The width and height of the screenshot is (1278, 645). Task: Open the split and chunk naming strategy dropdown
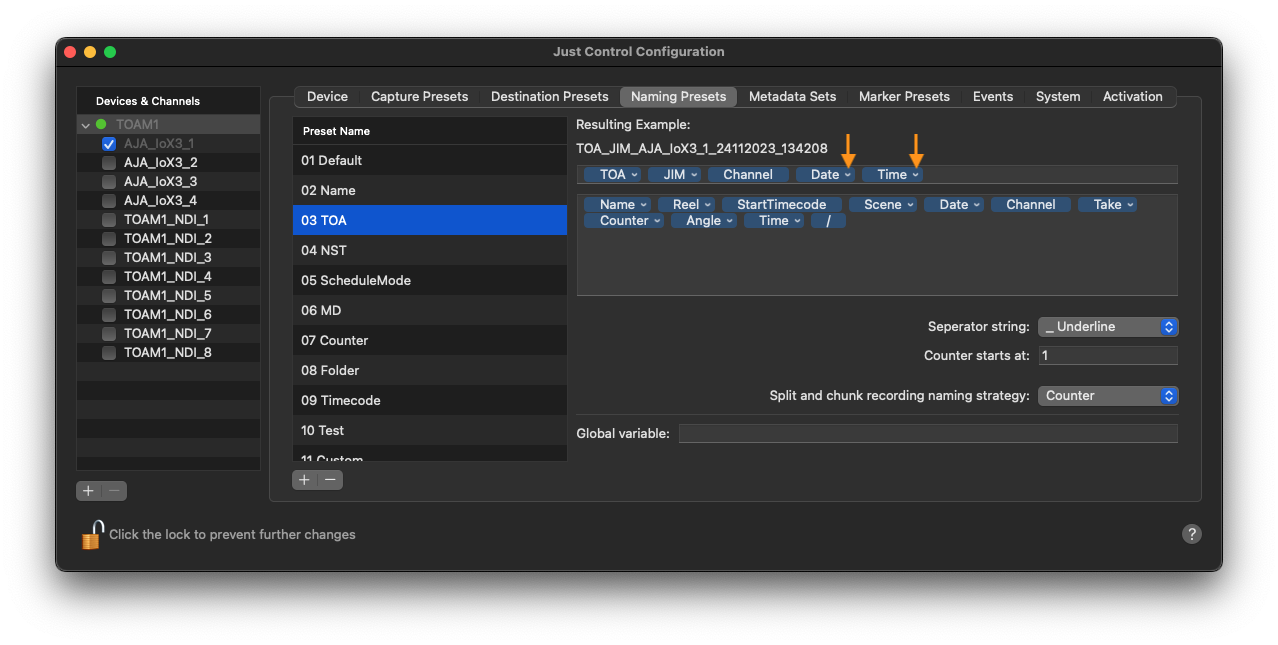[x=1108, y=396]
